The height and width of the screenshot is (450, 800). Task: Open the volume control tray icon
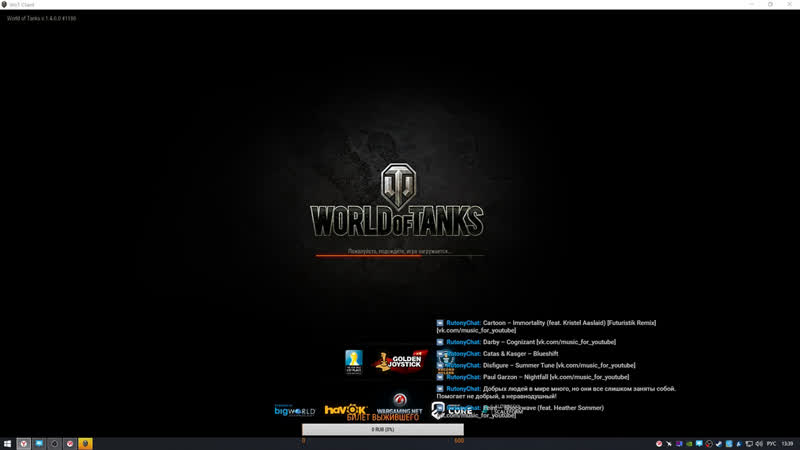pos(759,444)
